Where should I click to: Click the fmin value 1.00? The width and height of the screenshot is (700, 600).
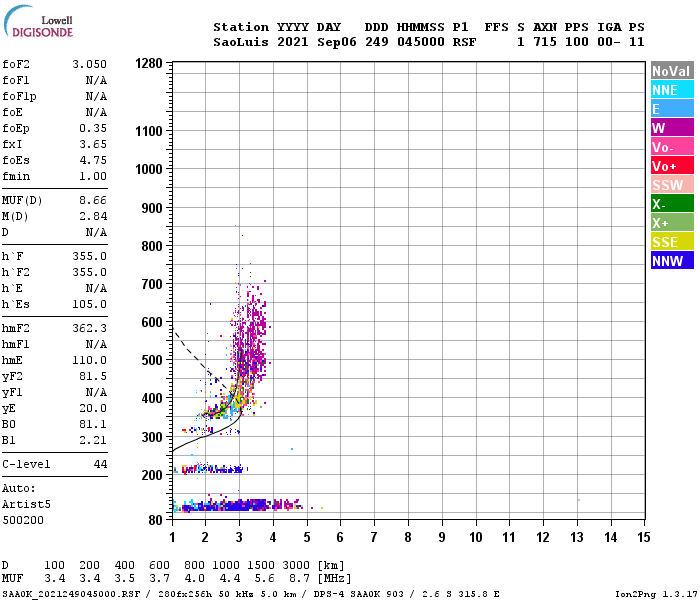[x=93, y=176]
